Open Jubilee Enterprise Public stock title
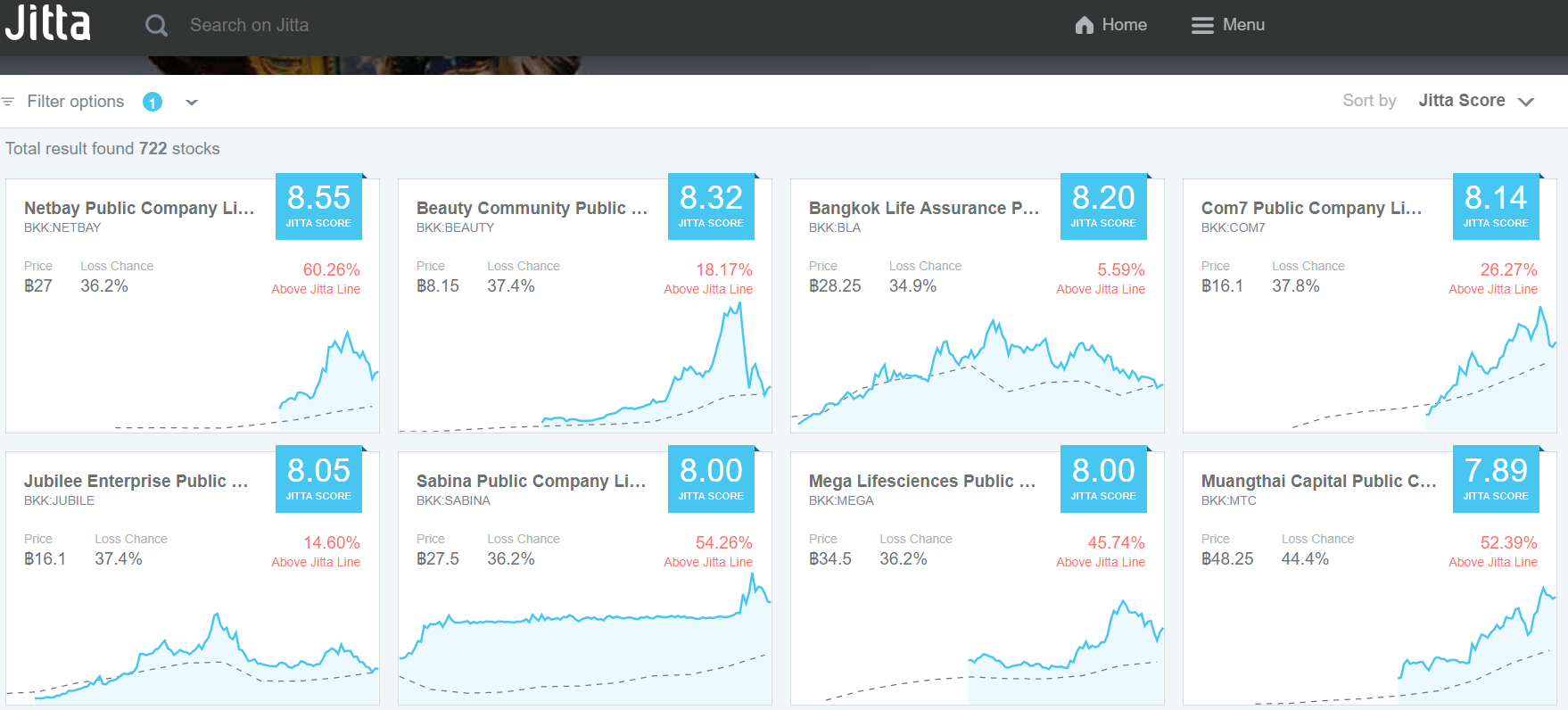Viewport: 1568px width, 710px height. [x=136, y=481]
